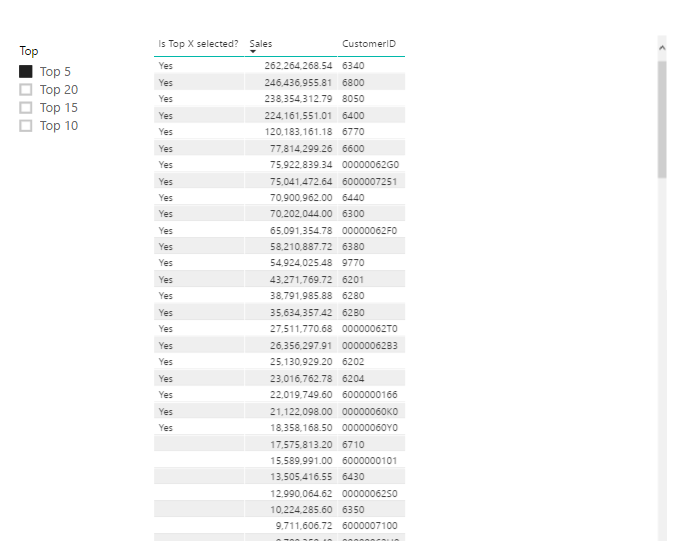
Task: Select the sales value 75,922,839.34
Action: click(x=301, y=165)
